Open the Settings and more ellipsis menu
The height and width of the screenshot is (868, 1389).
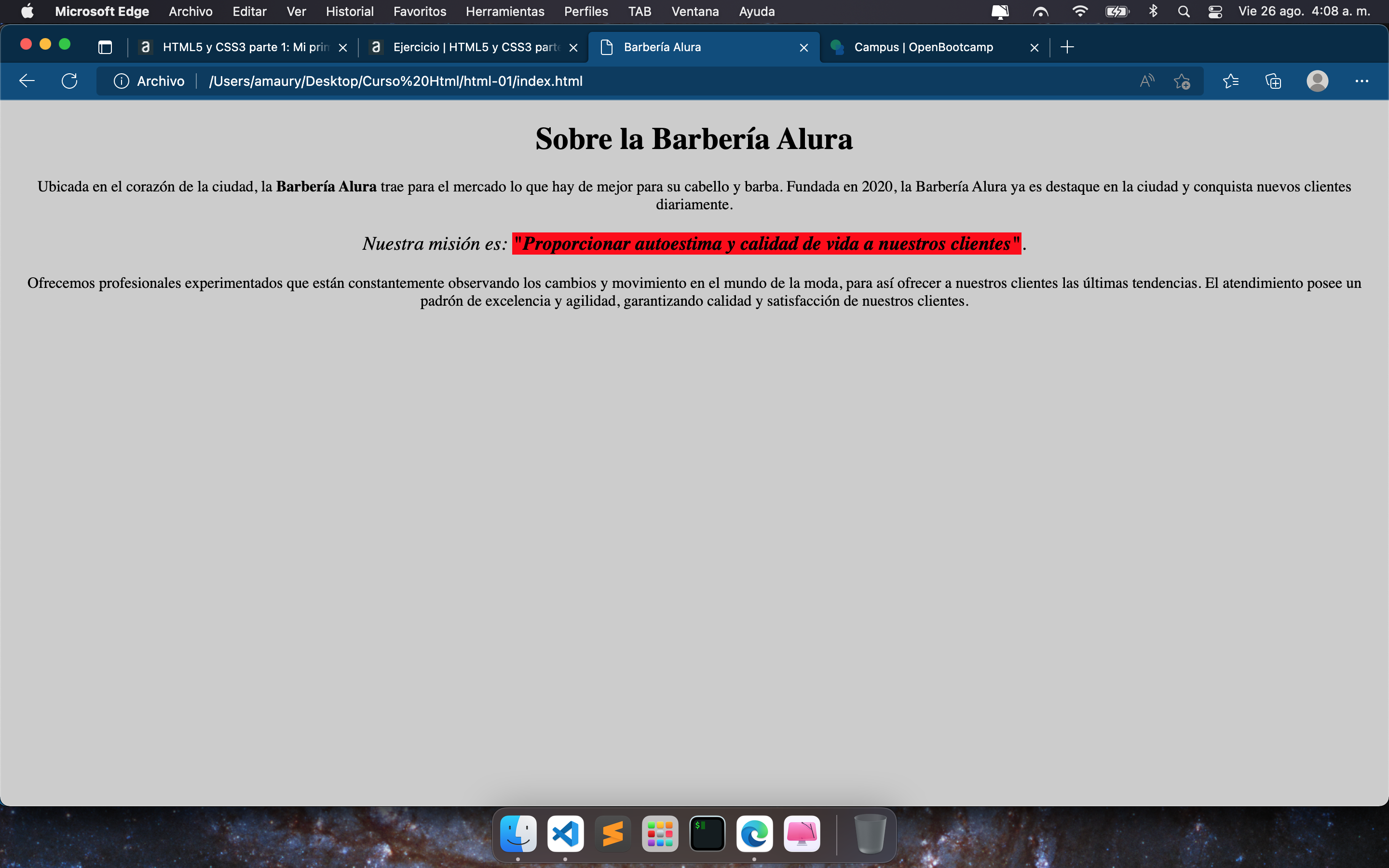click(1362, 81)
